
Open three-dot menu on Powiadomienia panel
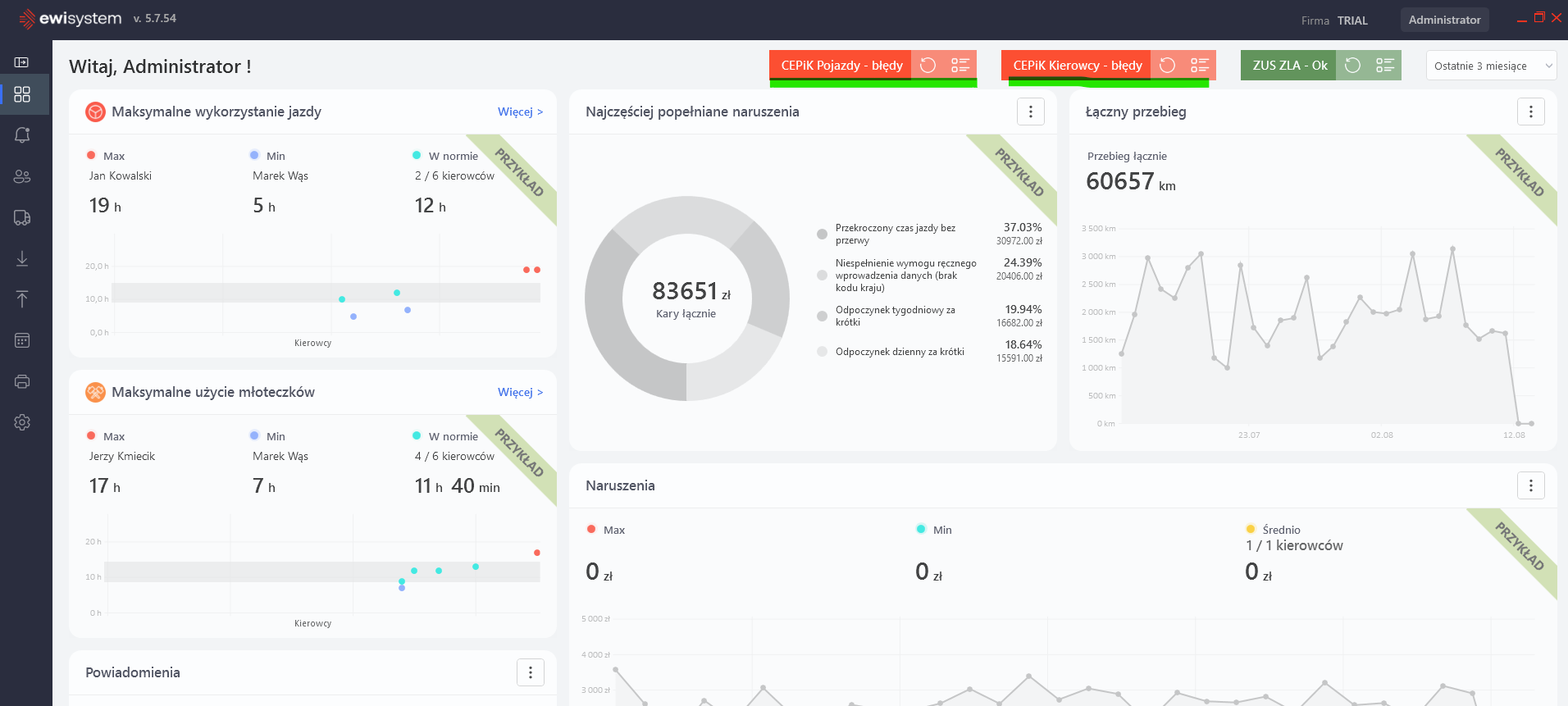click(530, 672)
